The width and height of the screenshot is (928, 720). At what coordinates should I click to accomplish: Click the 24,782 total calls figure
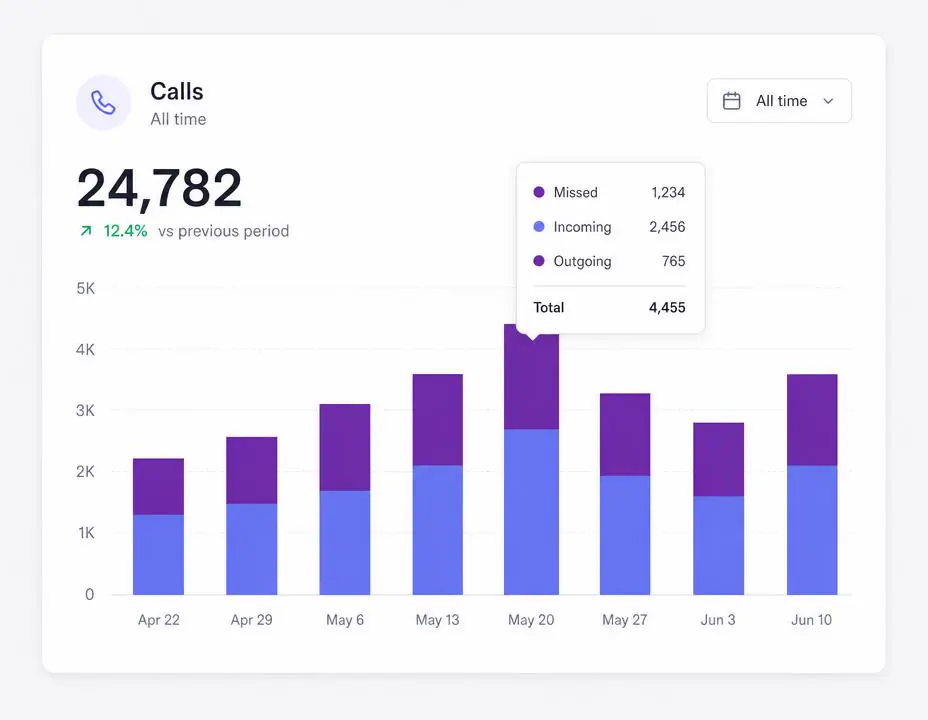coord(159,188)
